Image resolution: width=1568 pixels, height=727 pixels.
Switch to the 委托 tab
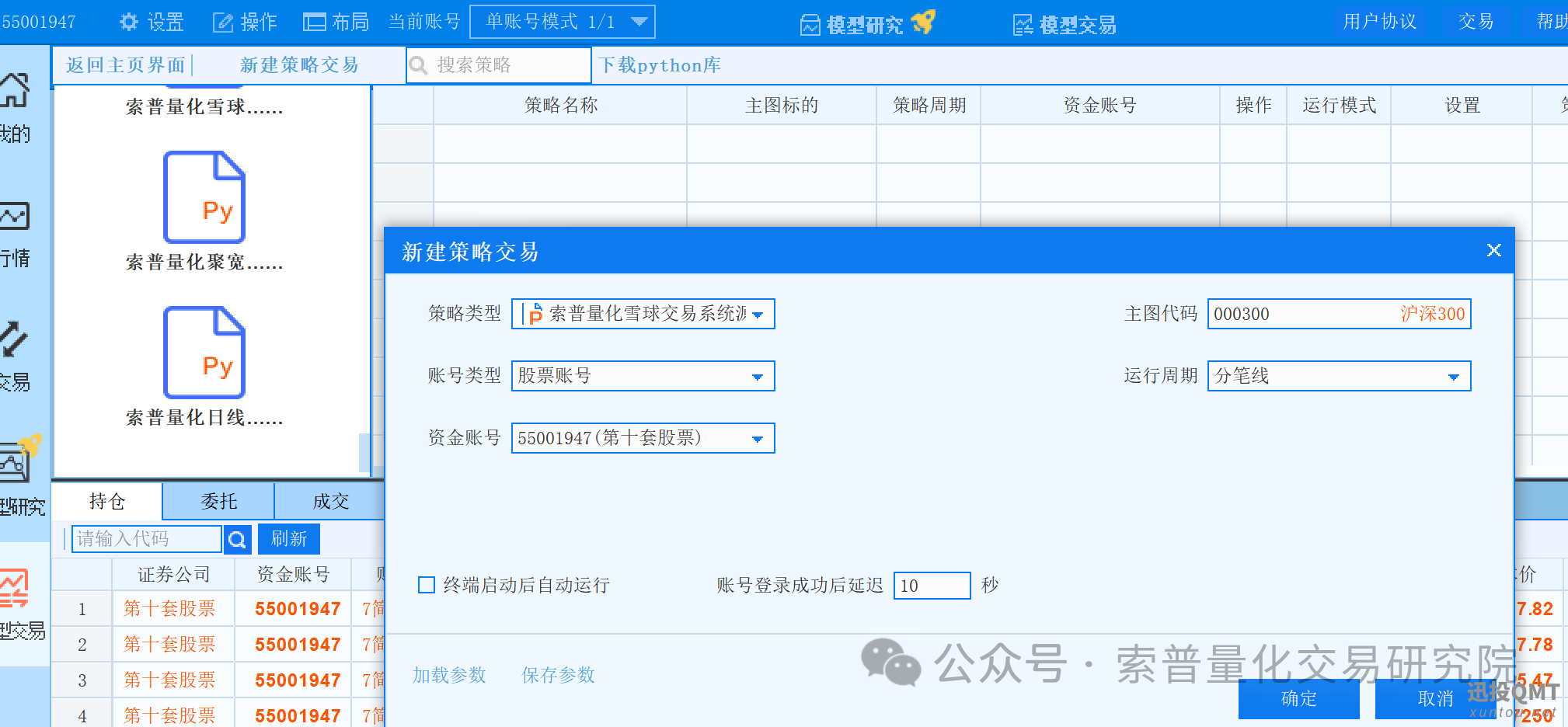[x=218, y=501]
